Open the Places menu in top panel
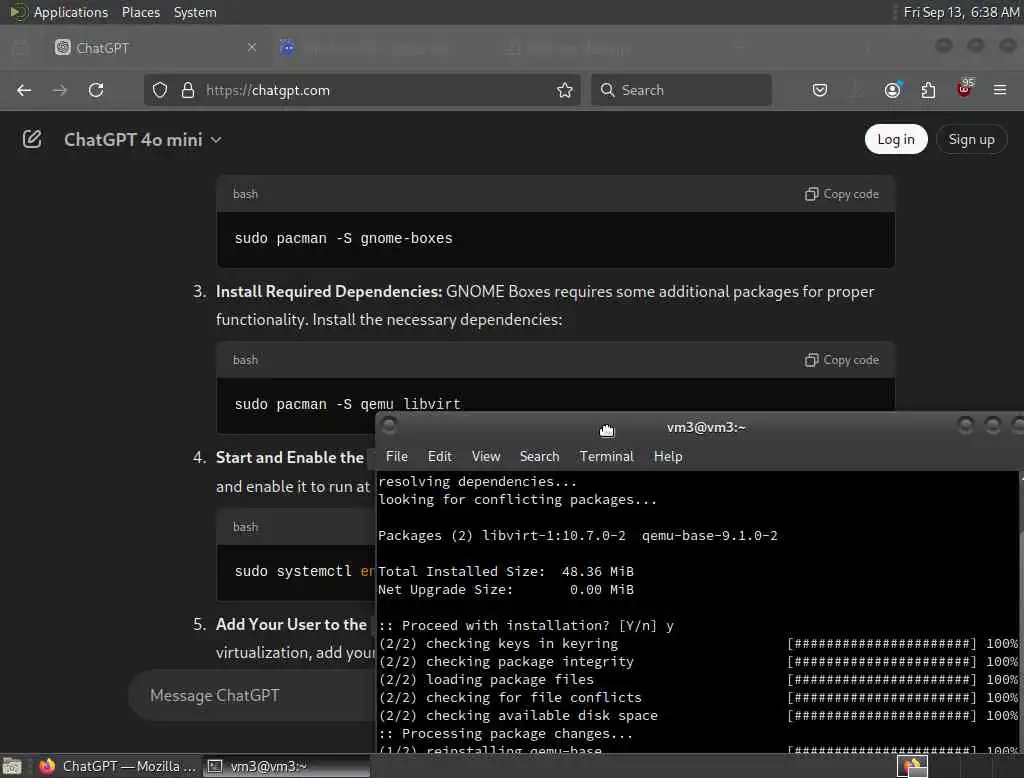 click(x=140, y=12)
